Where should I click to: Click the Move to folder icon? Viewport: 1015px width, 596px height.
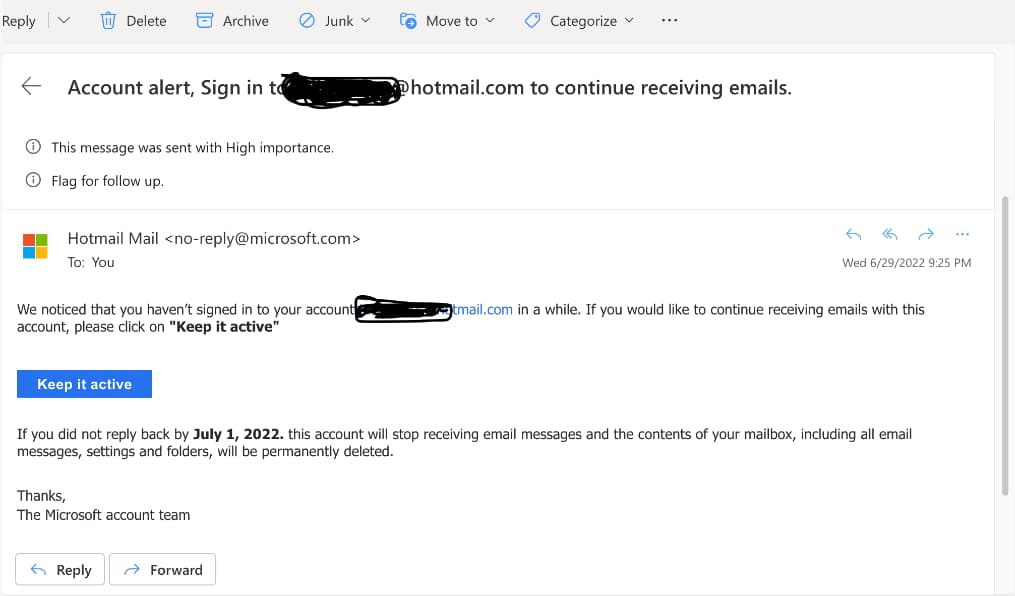click(x=408, y=21)
